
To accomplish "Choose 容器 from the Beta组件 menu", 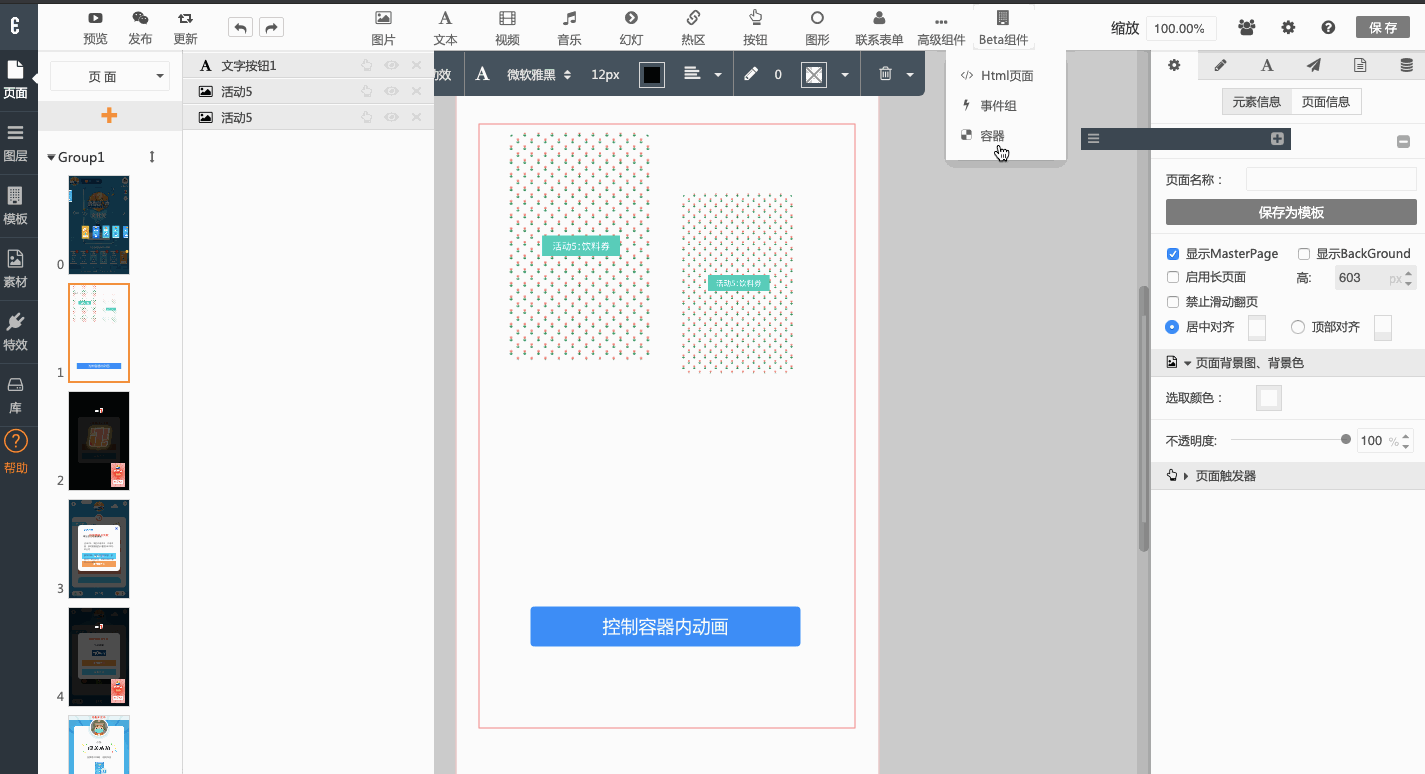I will tap(992, 136).
